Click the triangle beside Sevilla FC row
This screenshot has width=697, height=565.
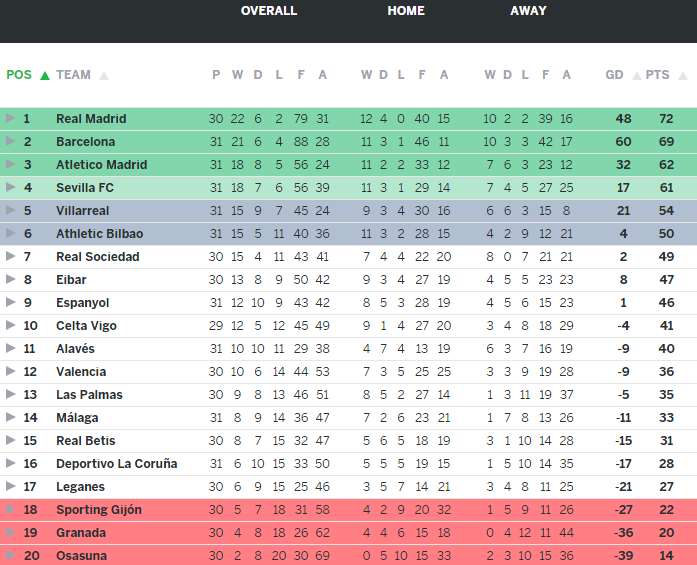click(10, 188)
